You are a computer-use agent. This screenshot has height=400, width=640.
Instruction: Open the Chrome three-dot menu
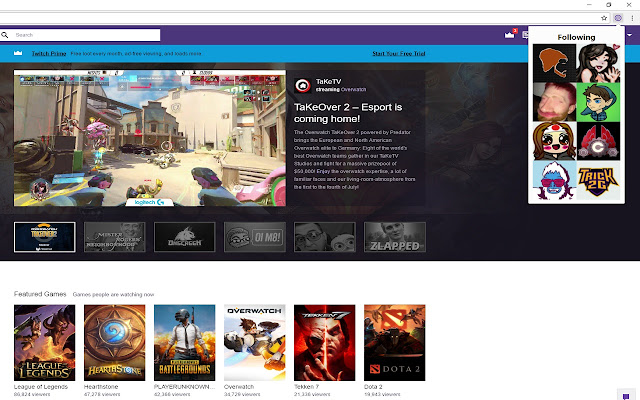632,18
